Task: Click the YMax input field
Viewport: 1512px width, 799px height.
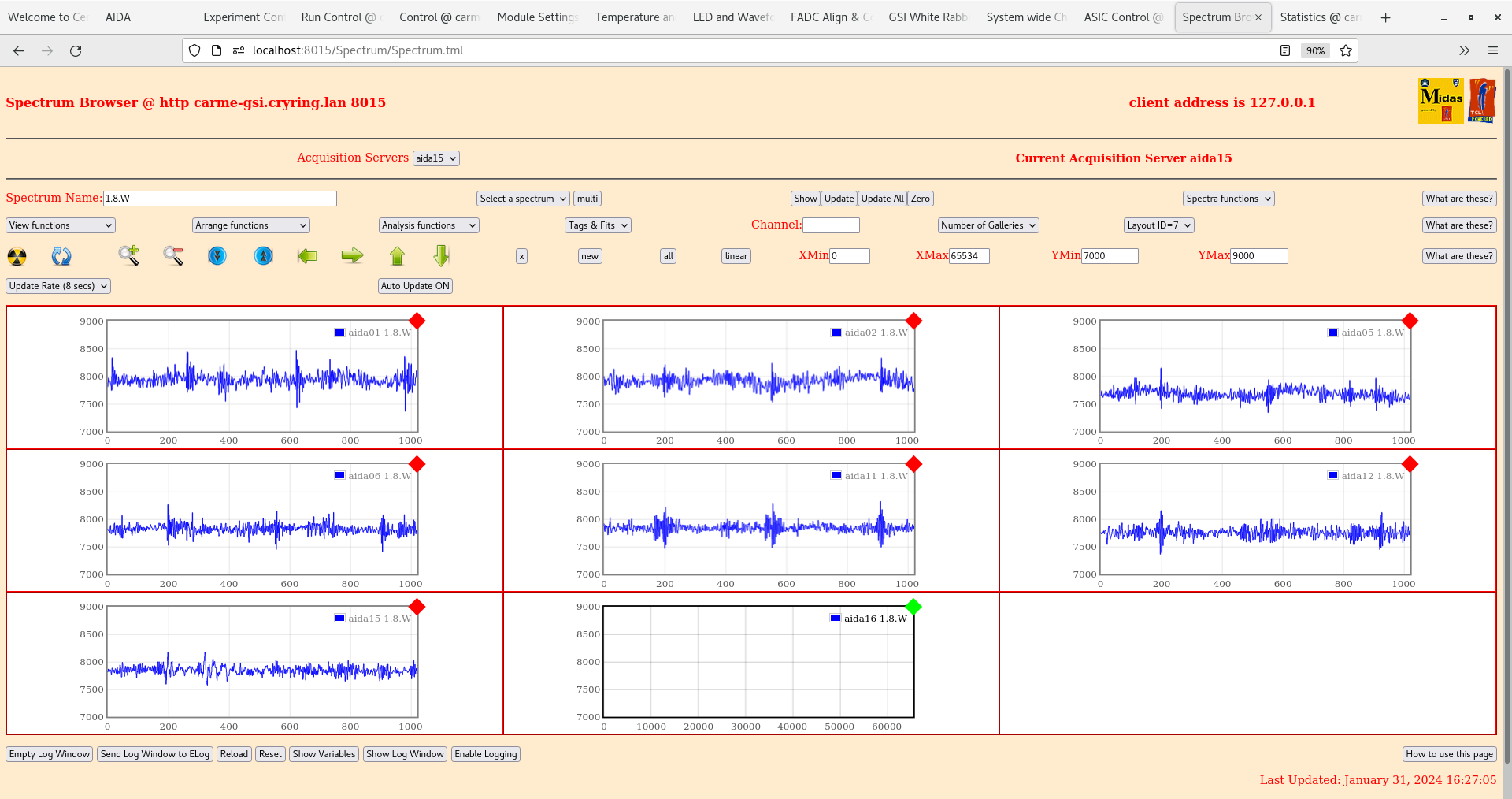Action: (x=1258, y=256)
